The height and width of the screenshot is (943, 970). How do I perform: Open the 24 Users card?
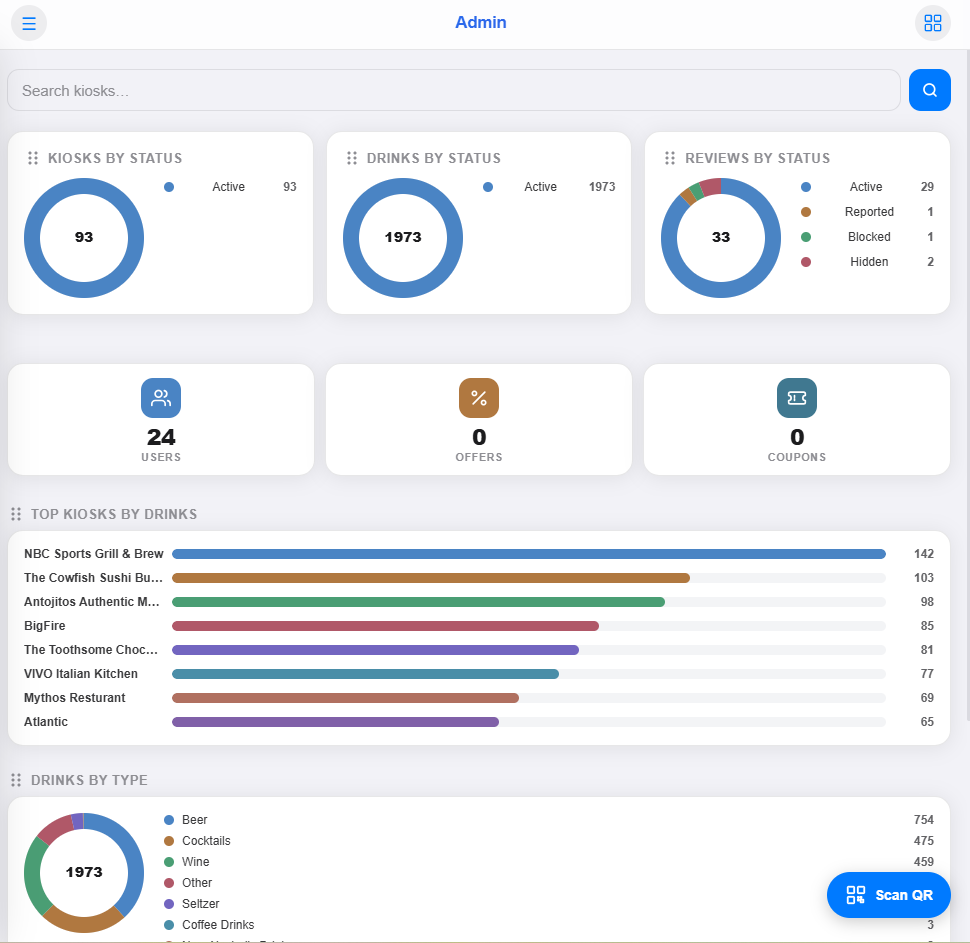161,420
